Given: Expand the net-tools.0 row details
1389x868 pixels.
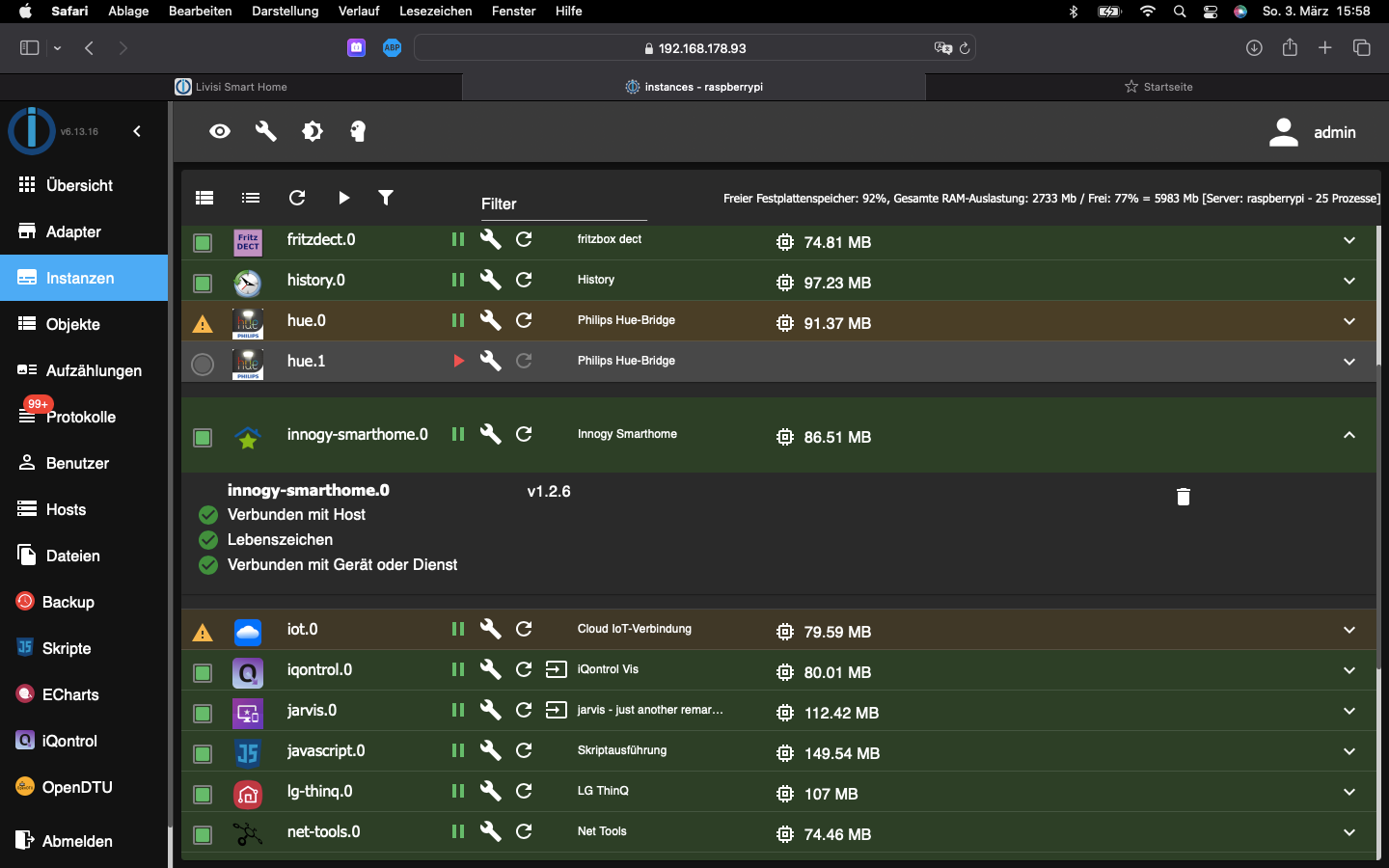Looking at the screenshot, I should [1349, 832].
